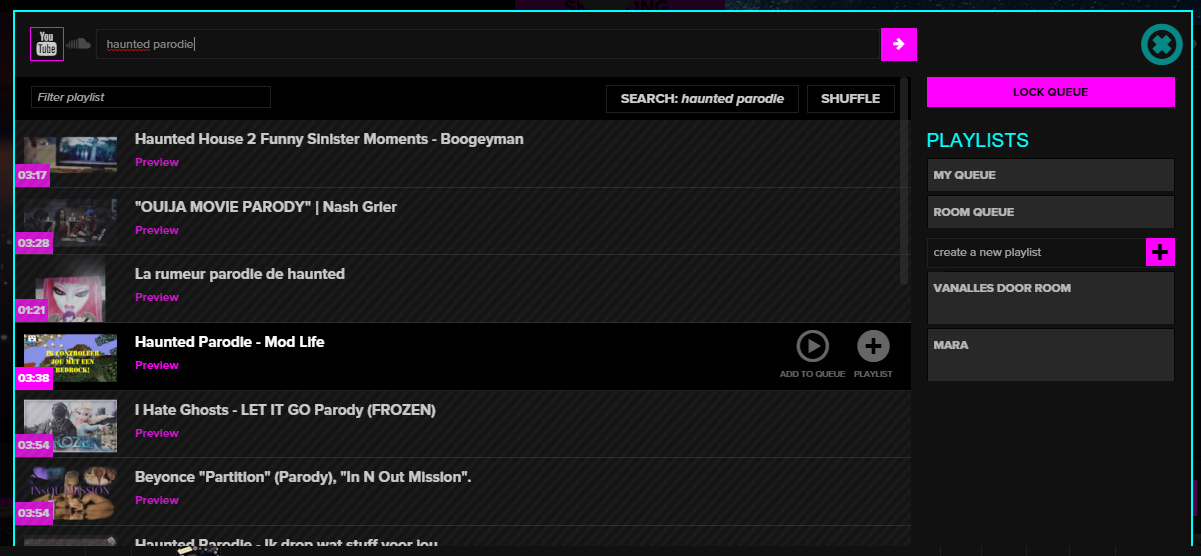Create new playlist with pink plus button

point(1160,252)
